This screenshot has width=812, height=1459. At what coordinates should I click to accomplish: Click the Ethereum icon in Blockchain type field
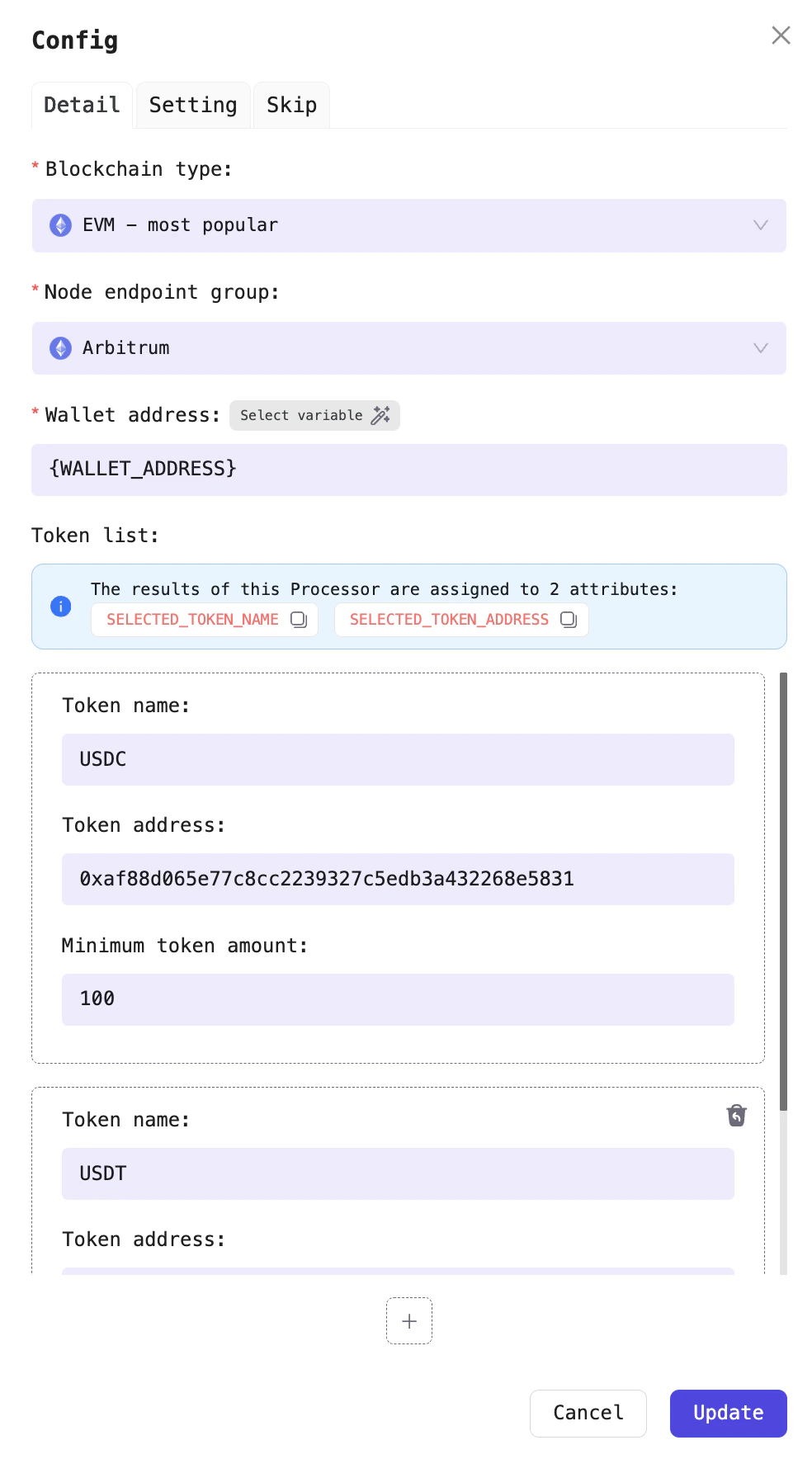62,224
